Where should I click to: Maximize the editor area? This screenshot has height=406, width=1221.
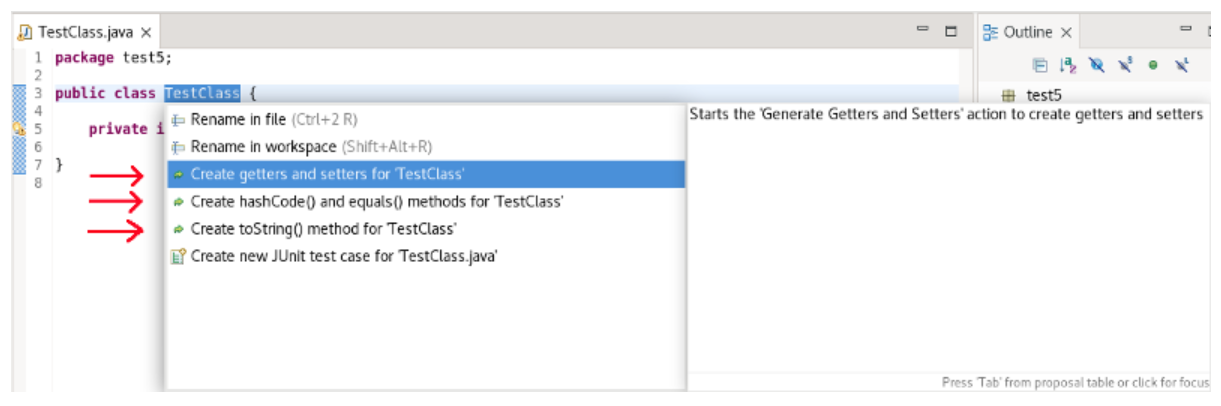click(951, 31)
